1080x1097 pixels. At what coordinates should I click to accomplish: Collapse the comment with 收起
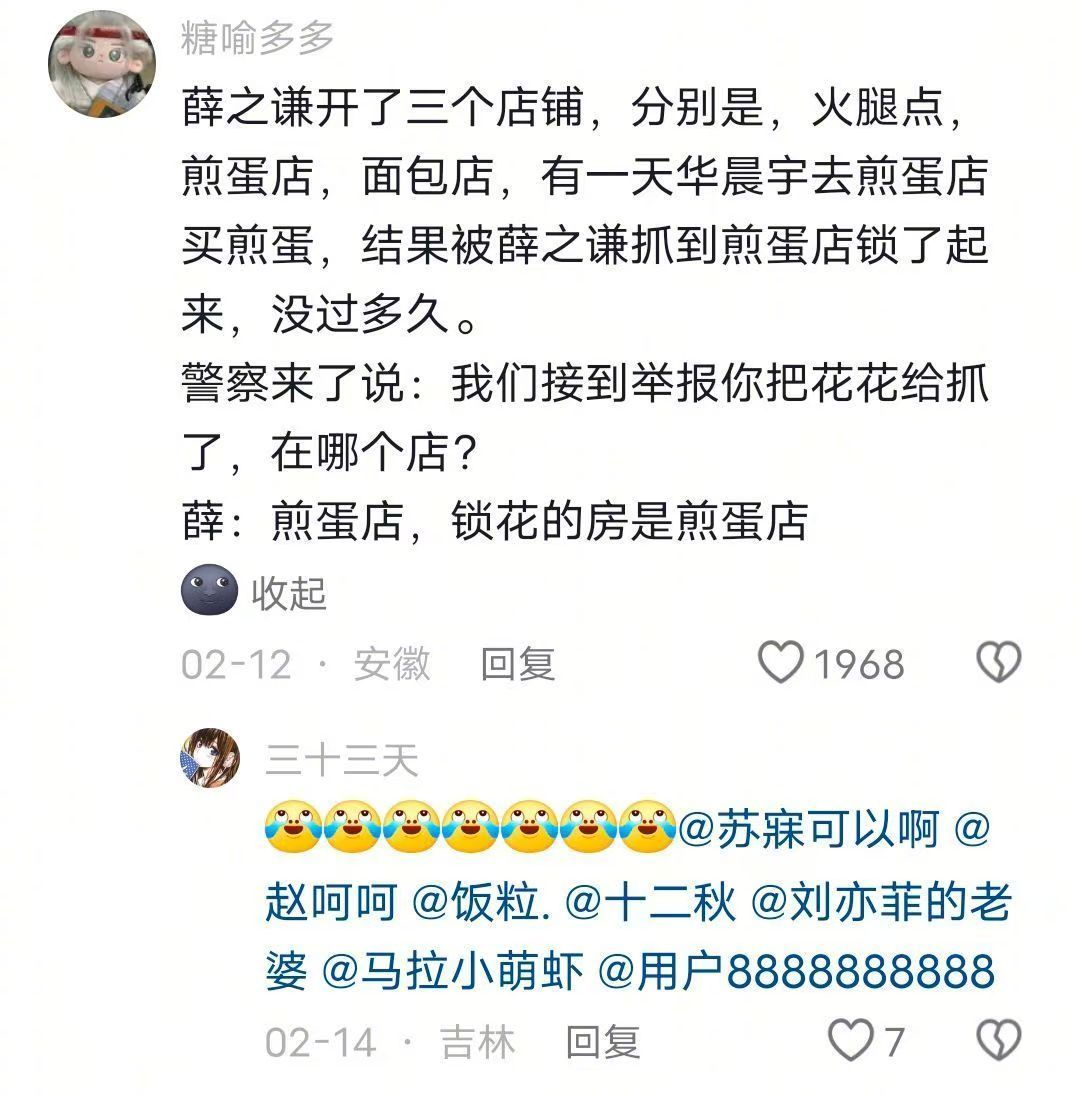tap(289, 594)
